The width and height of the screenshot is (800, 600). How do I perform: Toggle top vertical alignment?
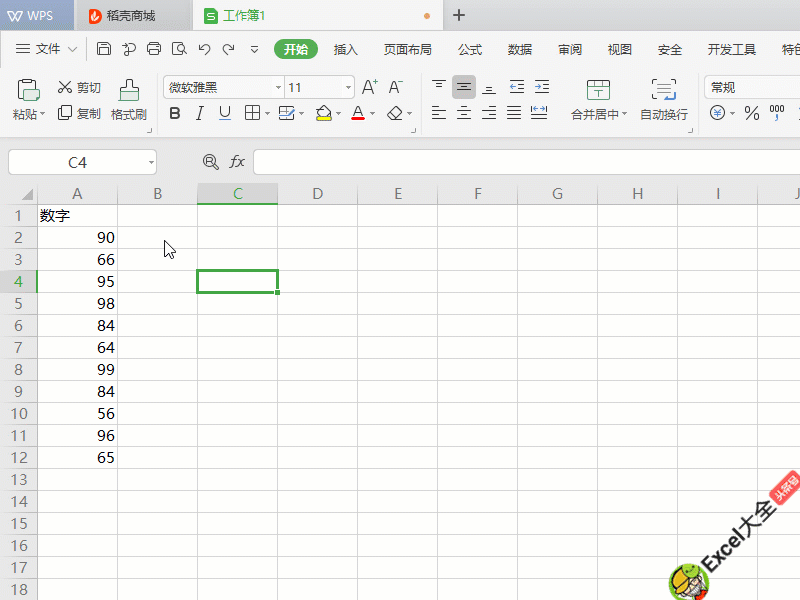click(439, 87)
